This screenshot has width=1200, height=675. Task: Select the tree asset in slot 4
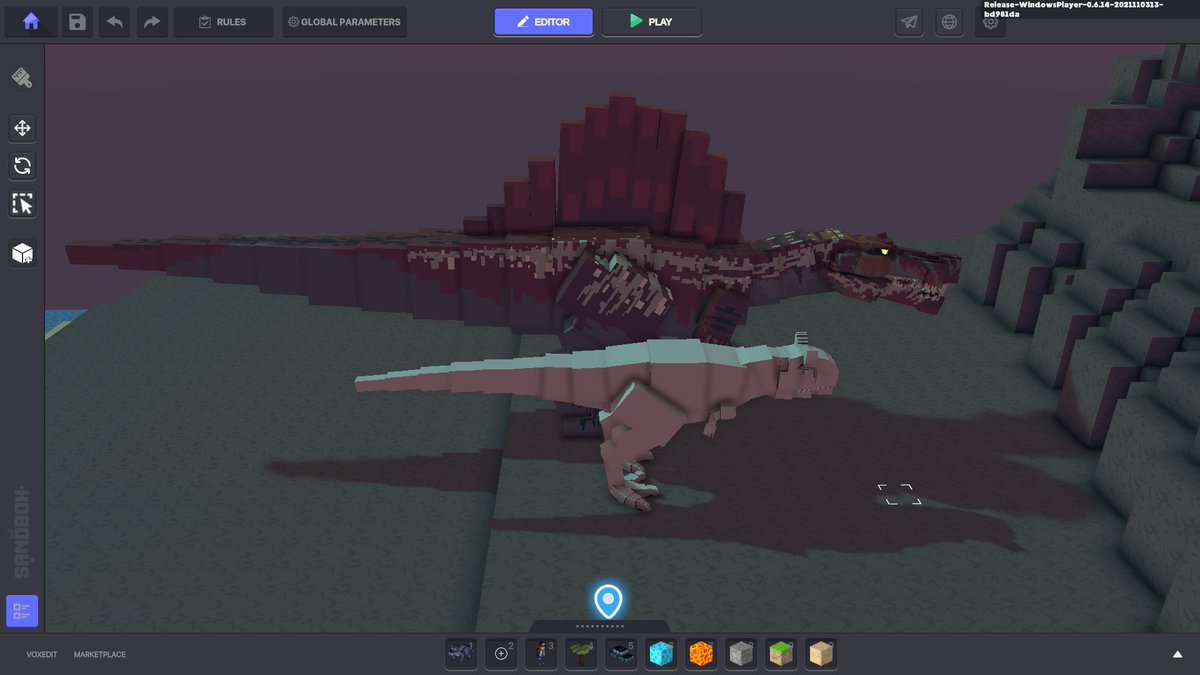click(581, 654)
